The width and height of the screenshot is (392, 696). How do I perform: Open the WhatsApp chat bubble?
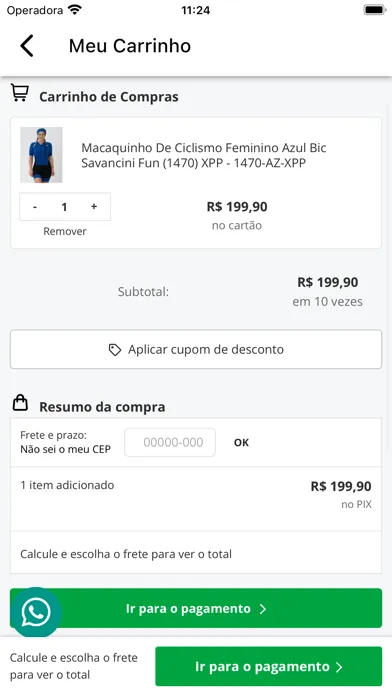(36, 613)
